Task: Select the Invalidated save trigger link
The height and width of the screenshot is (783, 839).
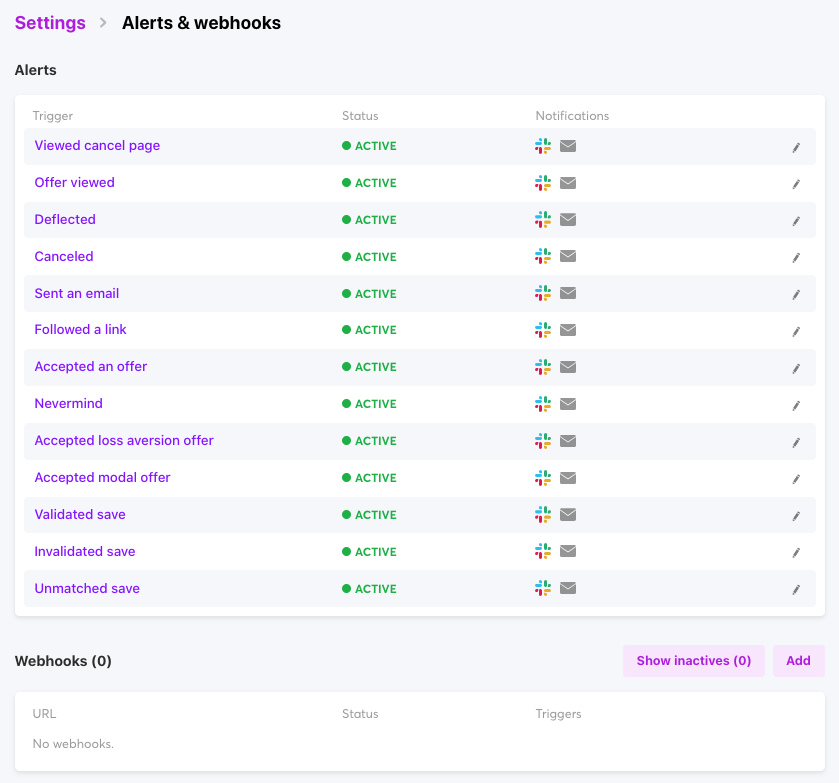Action: [x=85, y=552]
